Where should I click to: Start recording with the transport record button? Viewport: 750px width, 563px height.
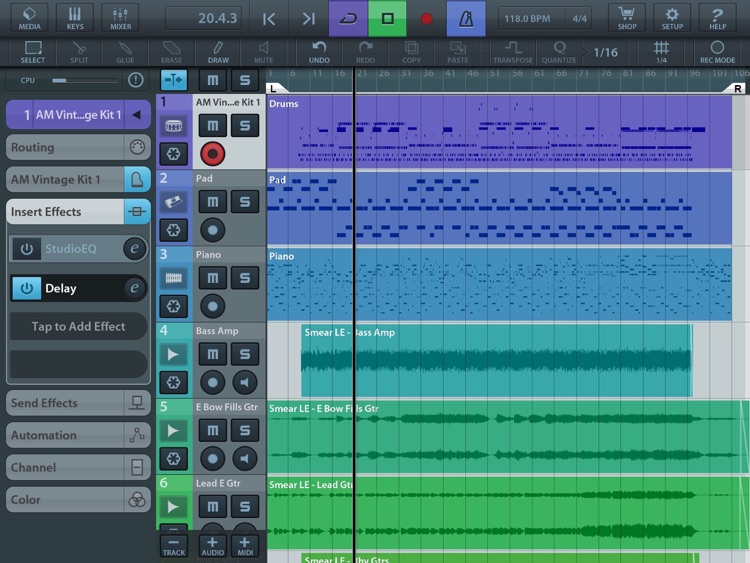coord(426,19)
